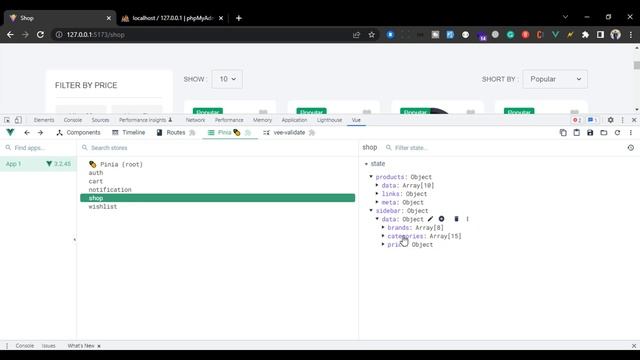Toggle the device toolbar icon
Viewport: 640px width, 360px height.
(18, 120)
